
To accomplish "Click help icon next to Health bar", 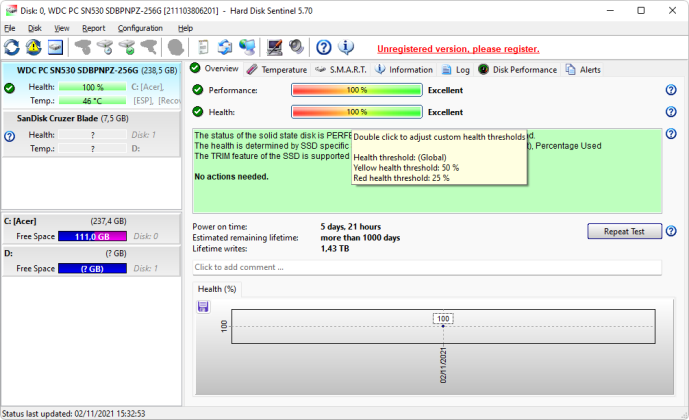I will click(671, 112).
